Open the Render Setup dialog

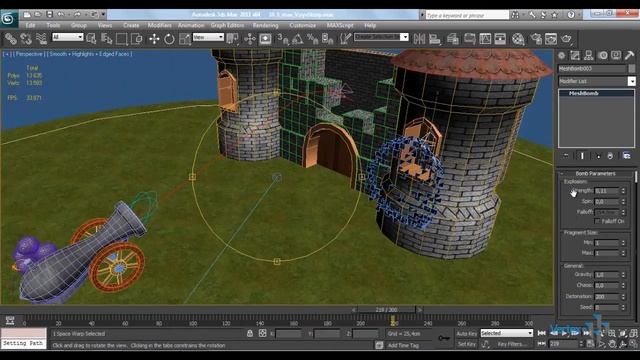point(536,39)
